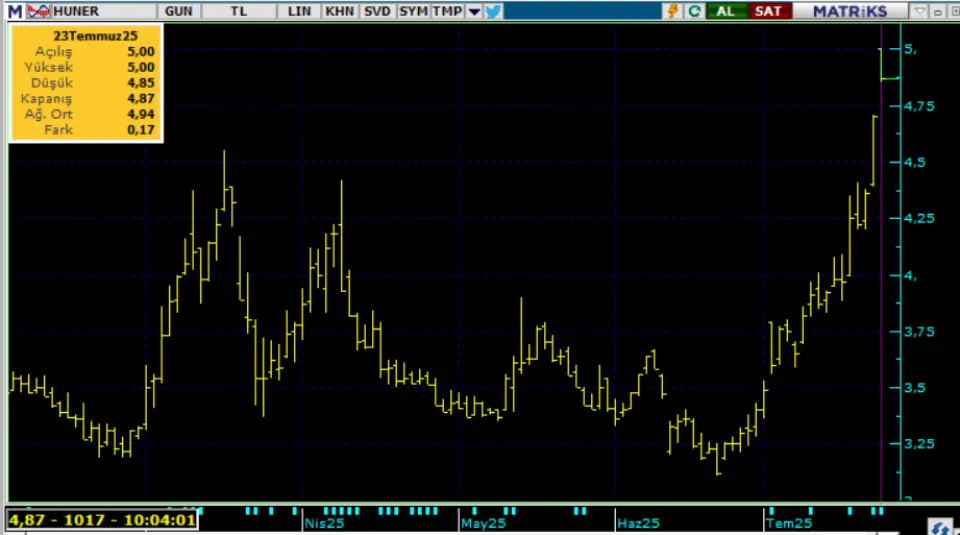Viewport: 960px width, 535px height.
Task: Click the 3,25 price axis label
Action: pyautogui.click(x=920, y=443)
